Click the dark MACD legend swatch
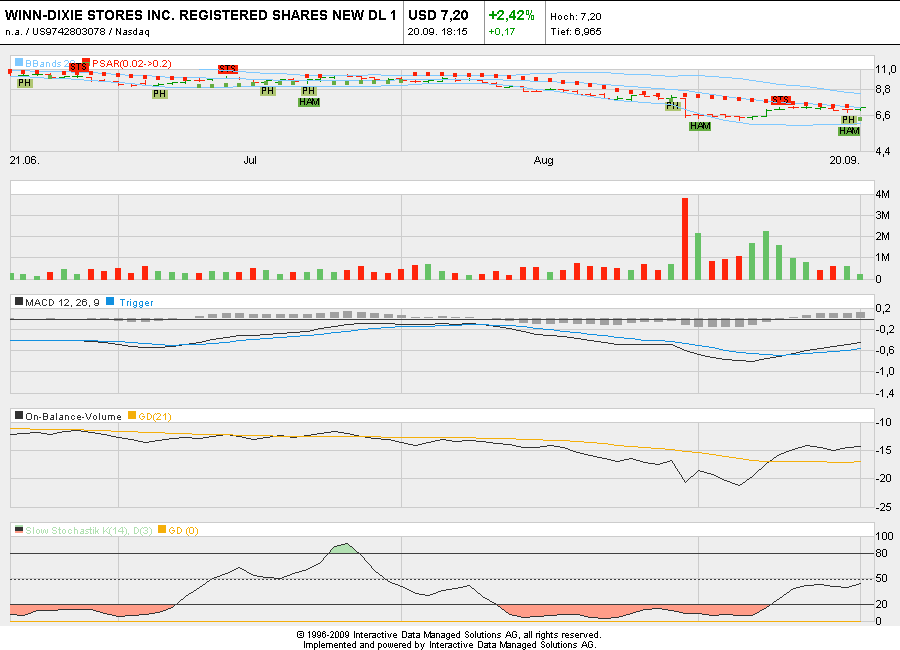This screenshot has width=900, height=650. [19, 301]
